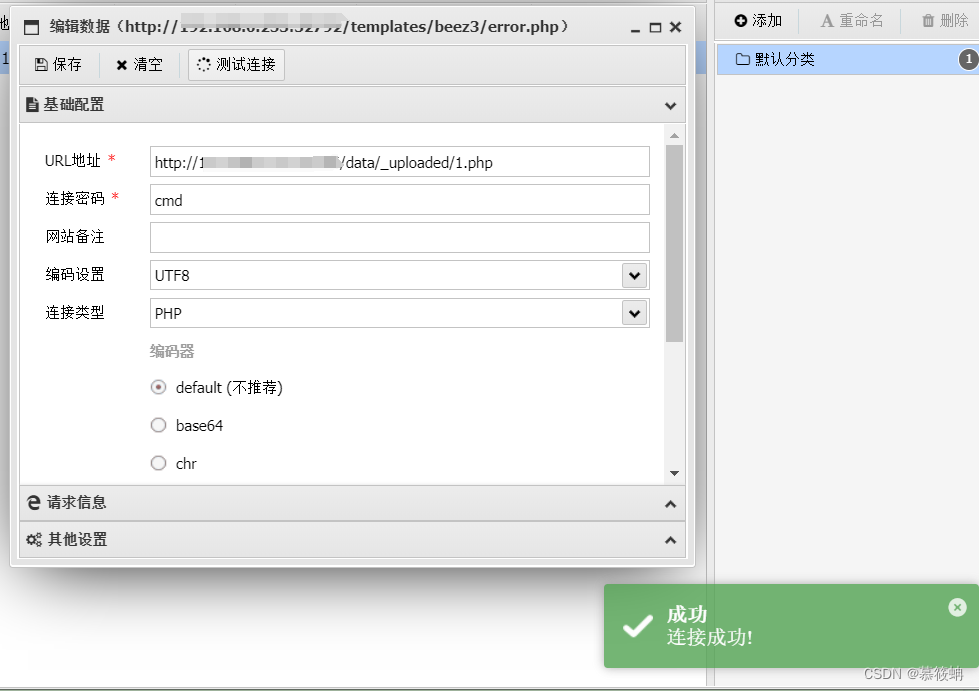Focus the URL地址 input field

tap(400, 162)
